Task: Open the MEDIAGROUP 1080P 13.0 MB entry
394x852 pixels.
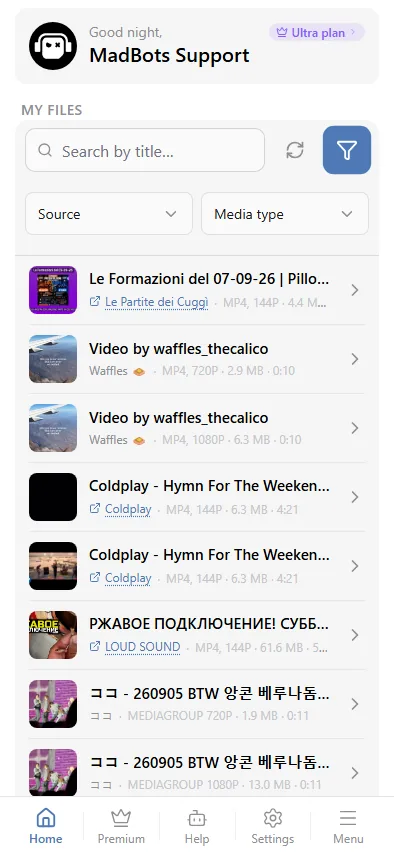Action: click(197, 773)
